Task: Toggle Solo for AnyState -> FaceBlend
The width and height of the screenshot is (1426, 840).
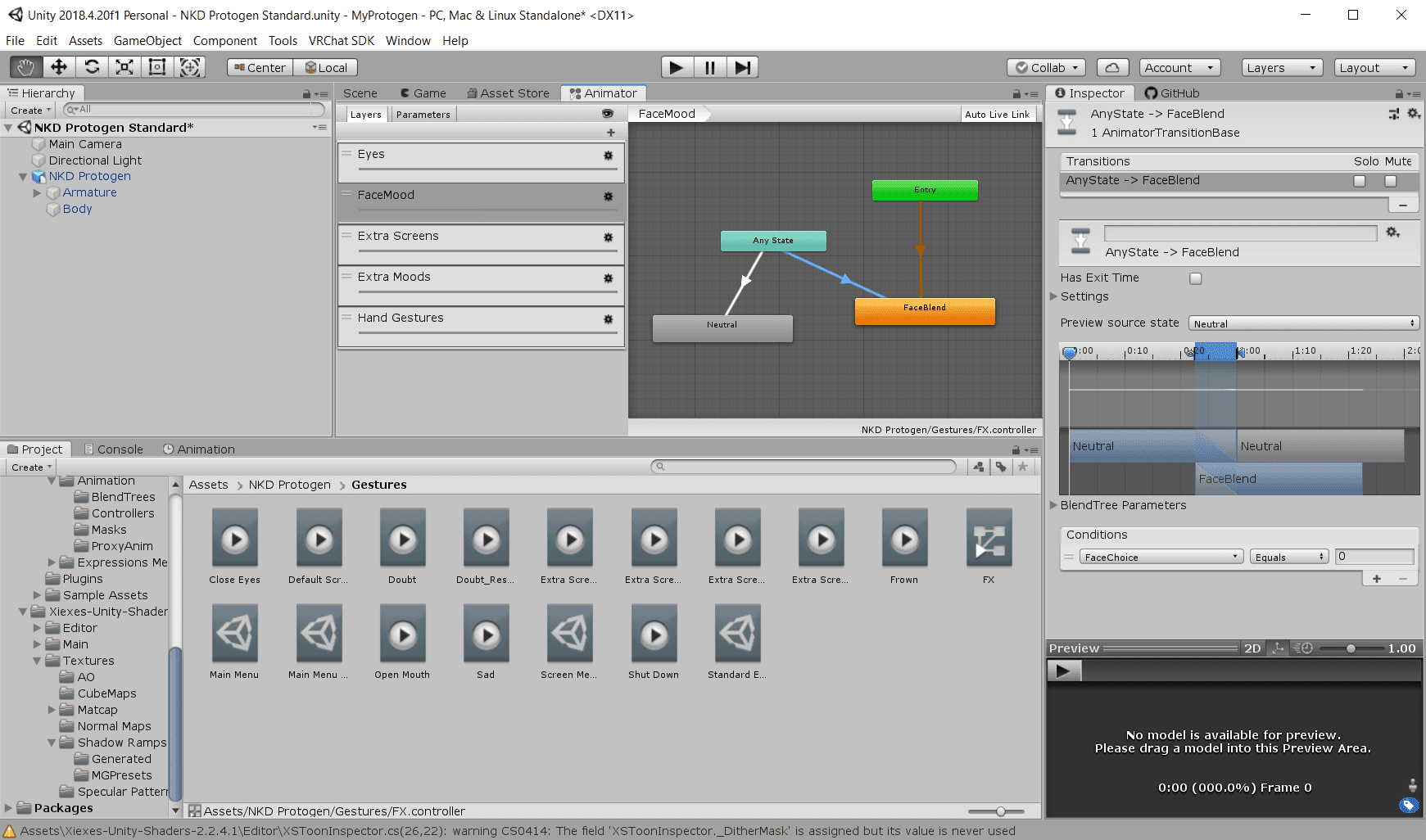Action: (1360, 181)
